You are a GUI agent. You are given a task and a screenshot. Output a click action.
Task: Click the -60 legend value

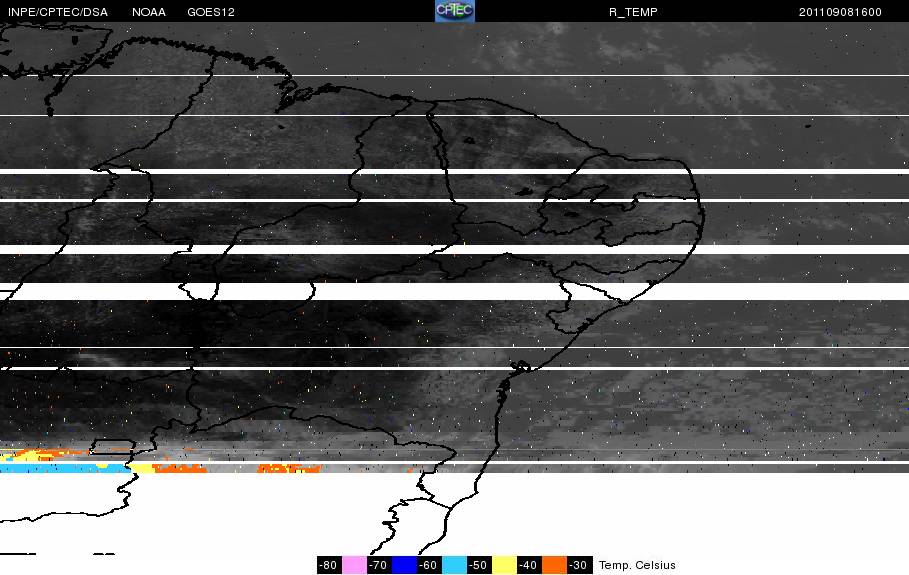tap(429, 565)
